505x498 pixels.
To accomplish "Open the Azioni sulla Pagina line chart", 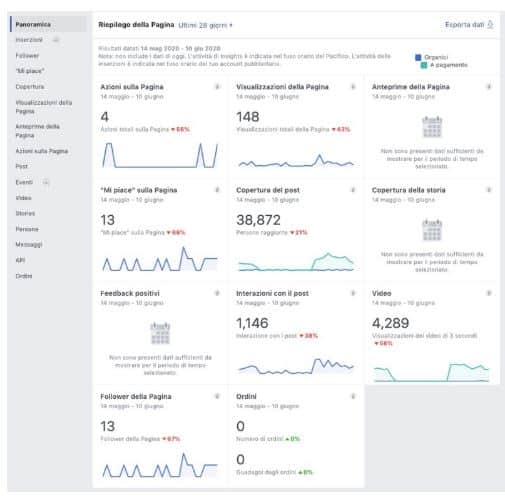I will click(x=160, y=155).
